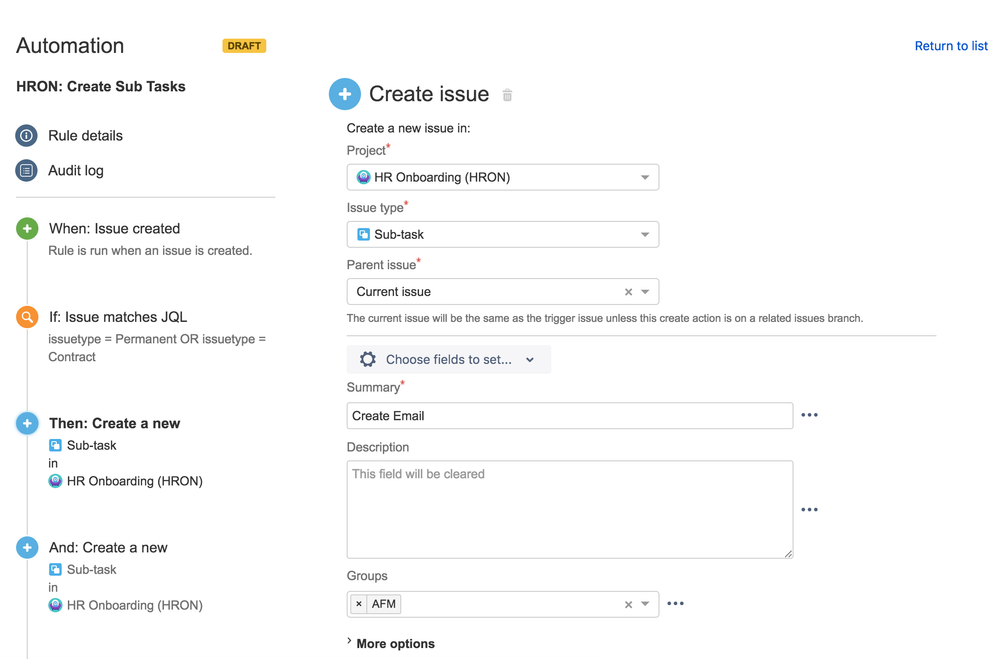This screenshot has width=999, height=659.
Task: Click into the Description text area
Action: tap(570, 509)
